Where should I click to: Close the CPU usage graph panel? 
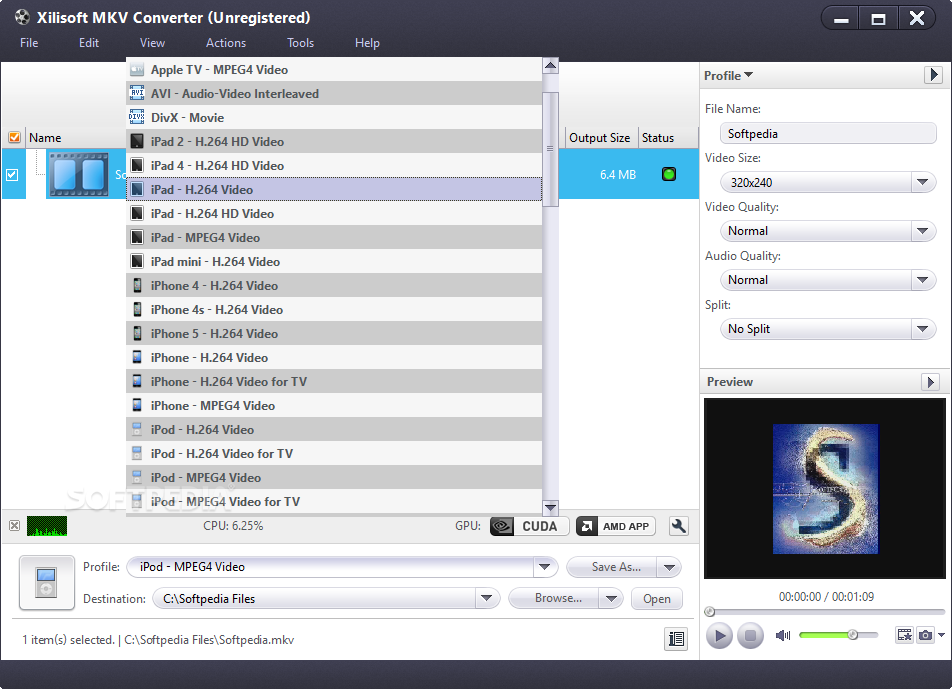[x=15, y=526]
